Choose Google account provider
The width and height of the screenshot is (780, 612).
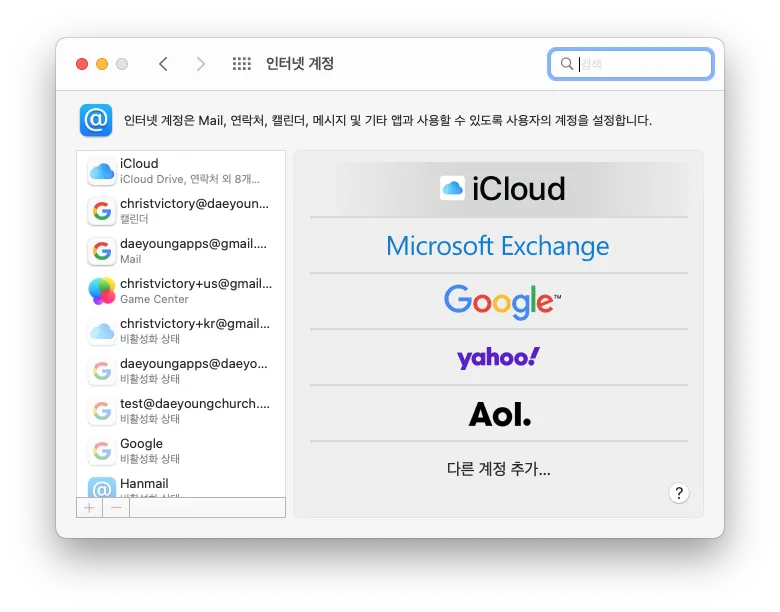pos(499,301)
